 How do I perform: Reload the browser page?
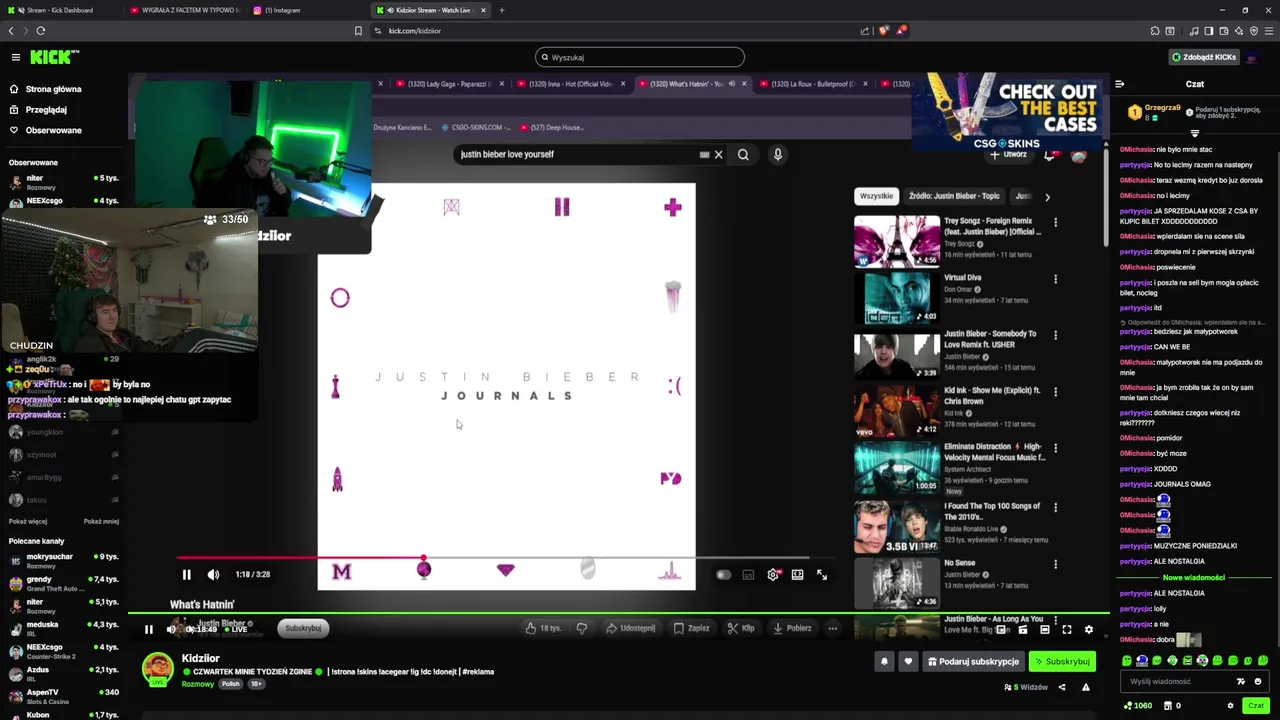(41, 31)
